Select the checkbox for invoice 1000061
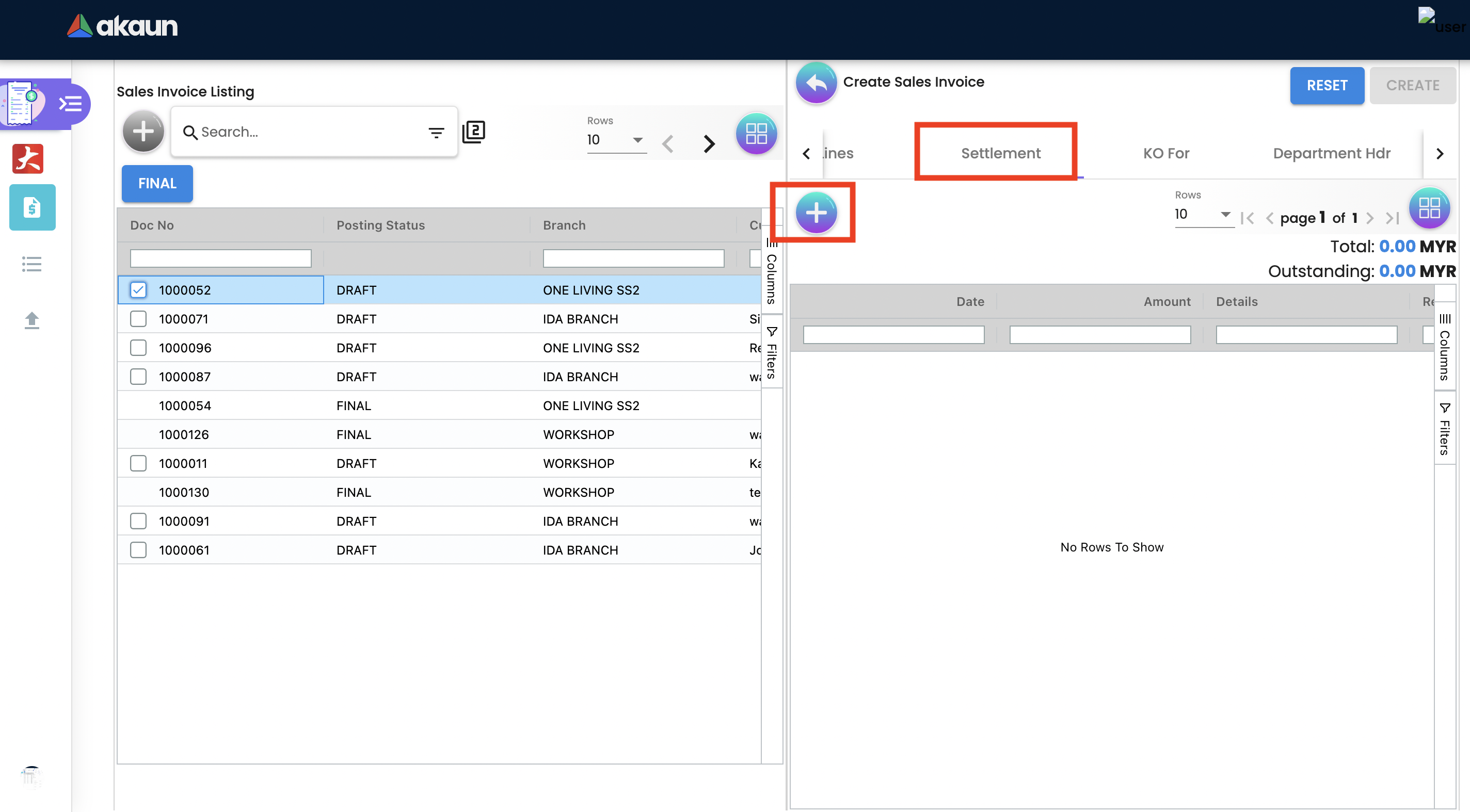The image size is (1470, 812). 138,550
